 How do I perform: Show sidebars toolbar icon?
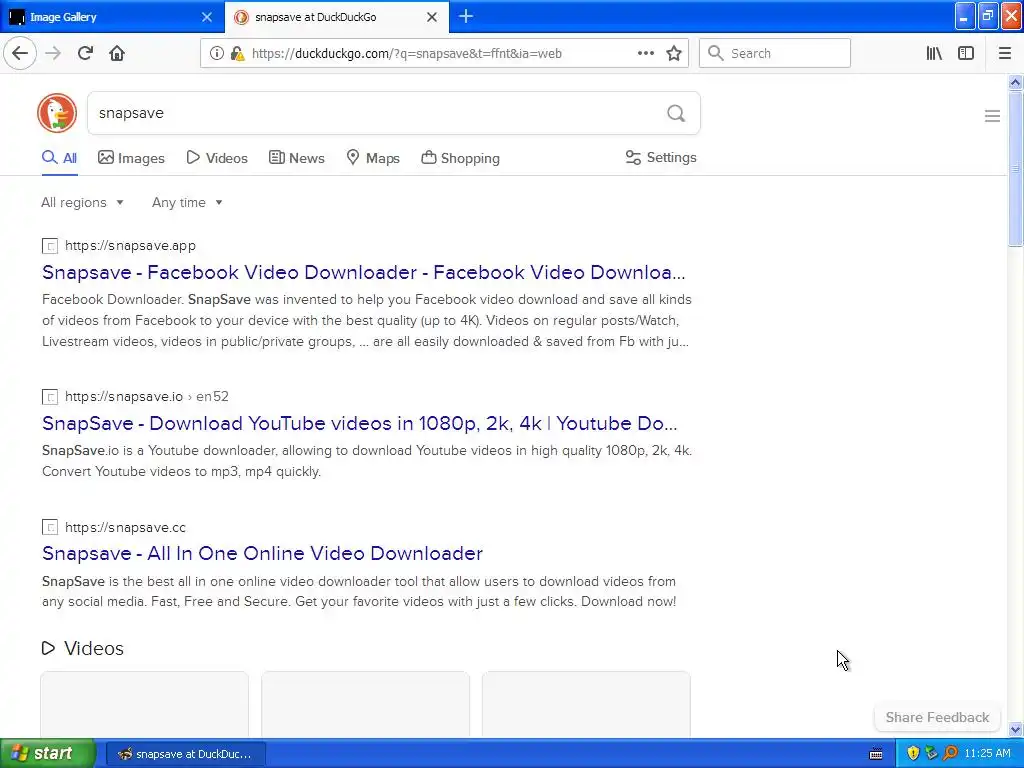point(966,54)
